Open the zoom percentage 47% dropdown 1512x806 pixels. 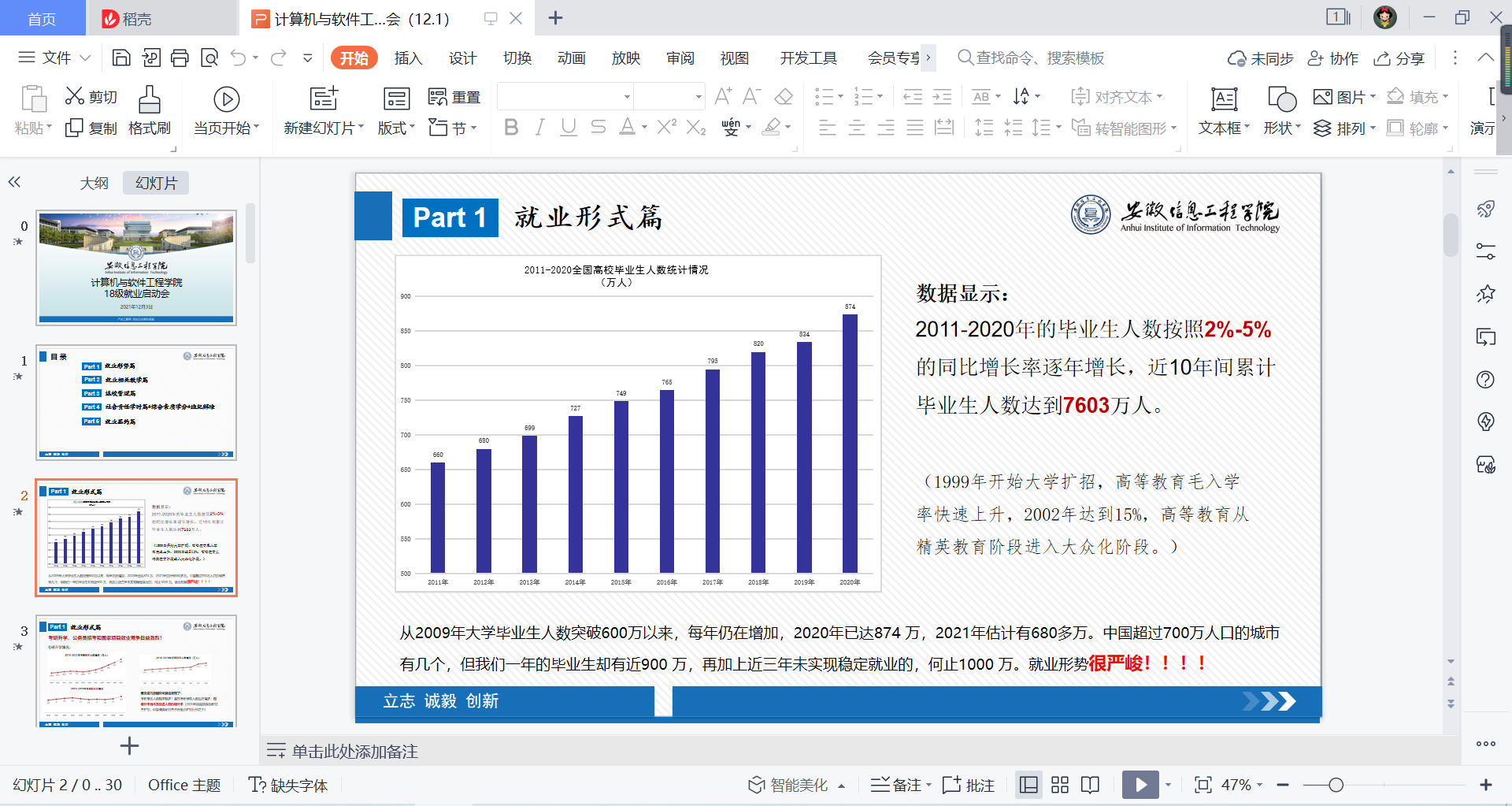(x=1259, y=785)
